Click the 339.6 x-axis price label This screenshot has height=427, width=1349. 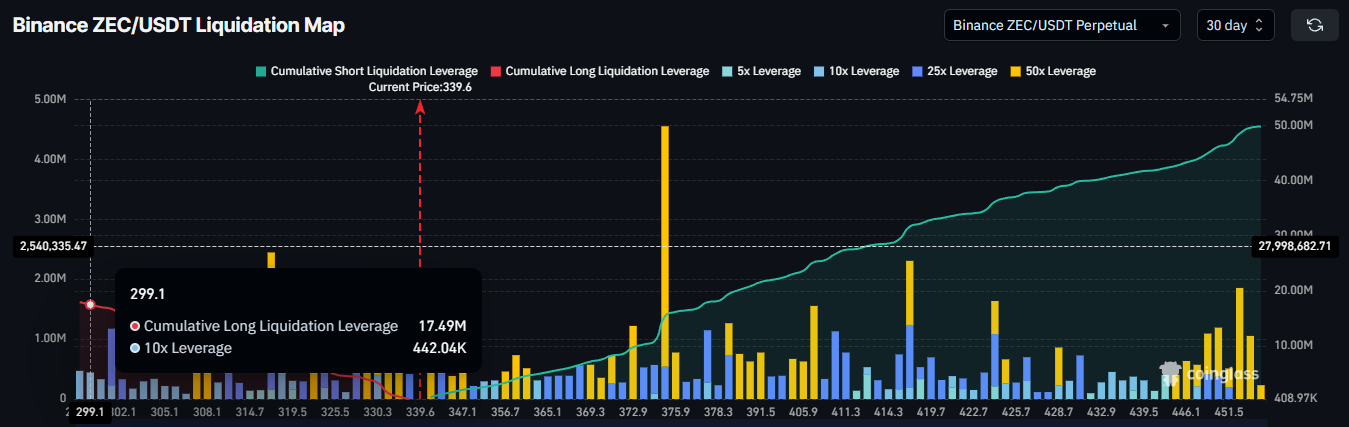click(x=420, y=411)
